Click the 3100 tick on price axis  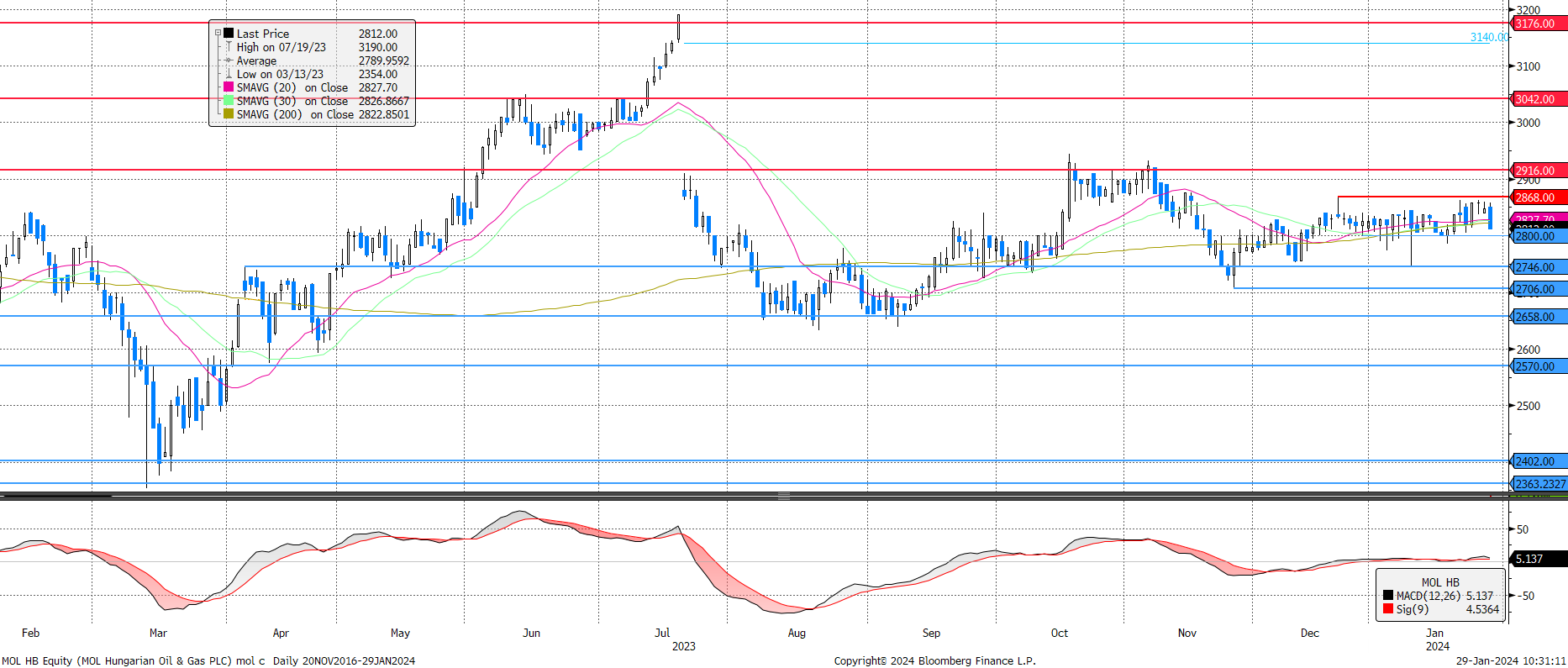pyautogui.click(x=1529, y=66)
